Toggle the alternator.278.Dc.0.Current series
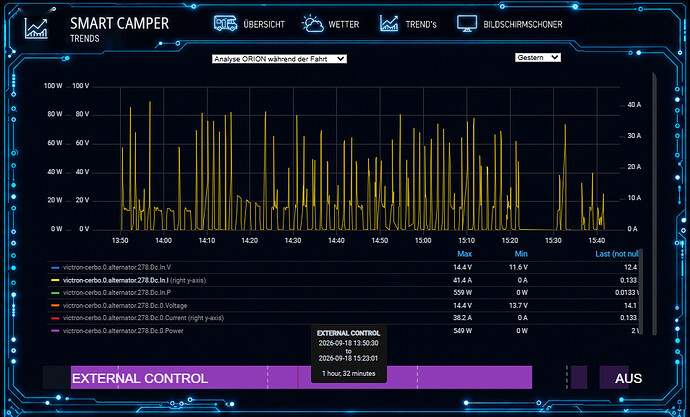The width and height of the screenshot is (690, 417). 143,318
